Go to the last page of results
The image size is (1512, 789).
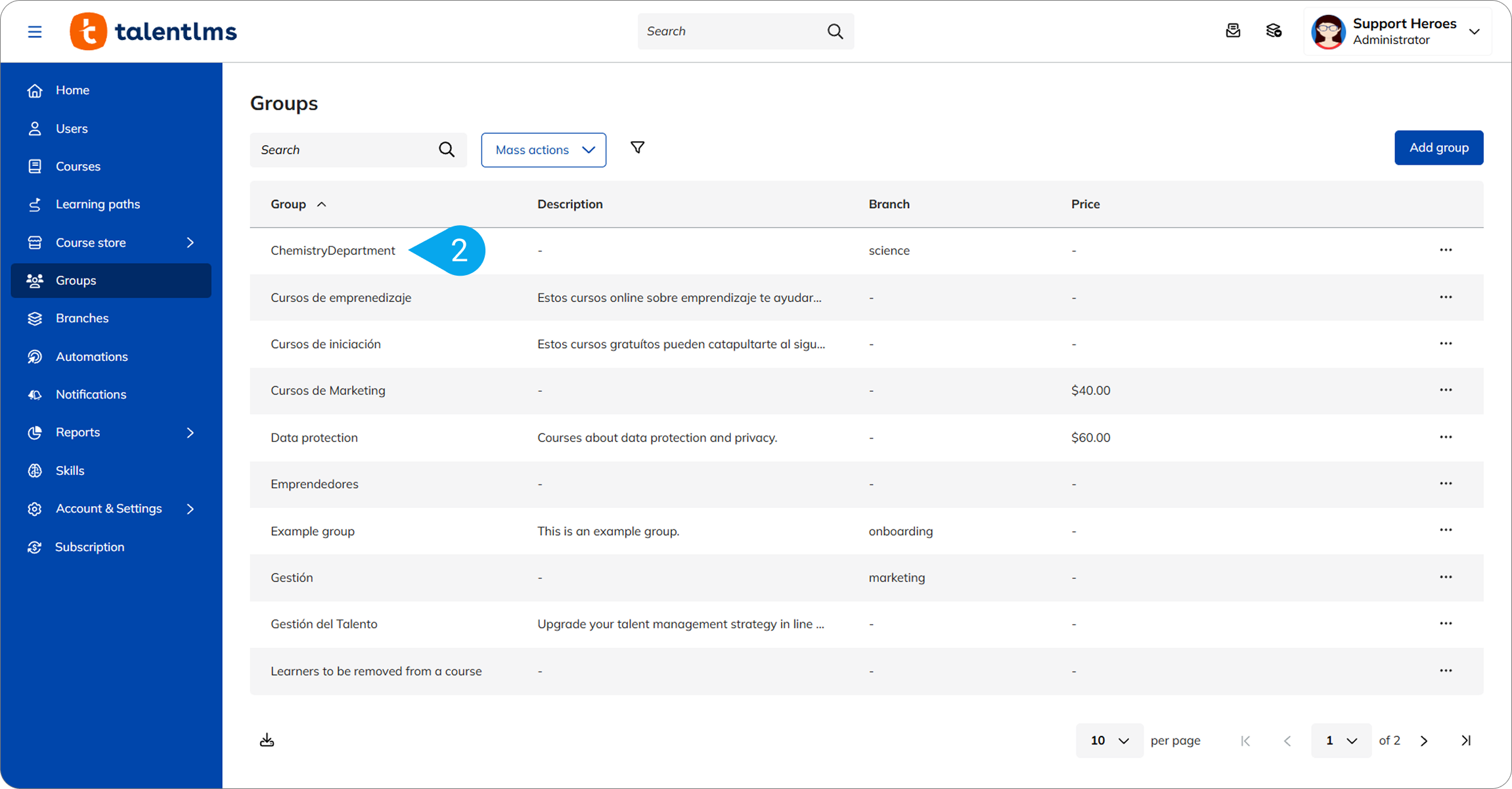point(1466,740)
